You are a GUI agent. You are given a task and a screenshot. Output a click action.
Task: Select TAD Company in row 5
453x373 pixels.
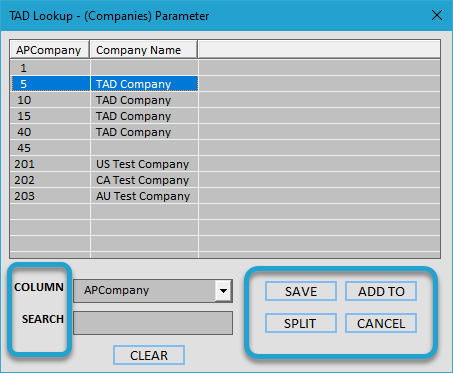coord(144,84)
